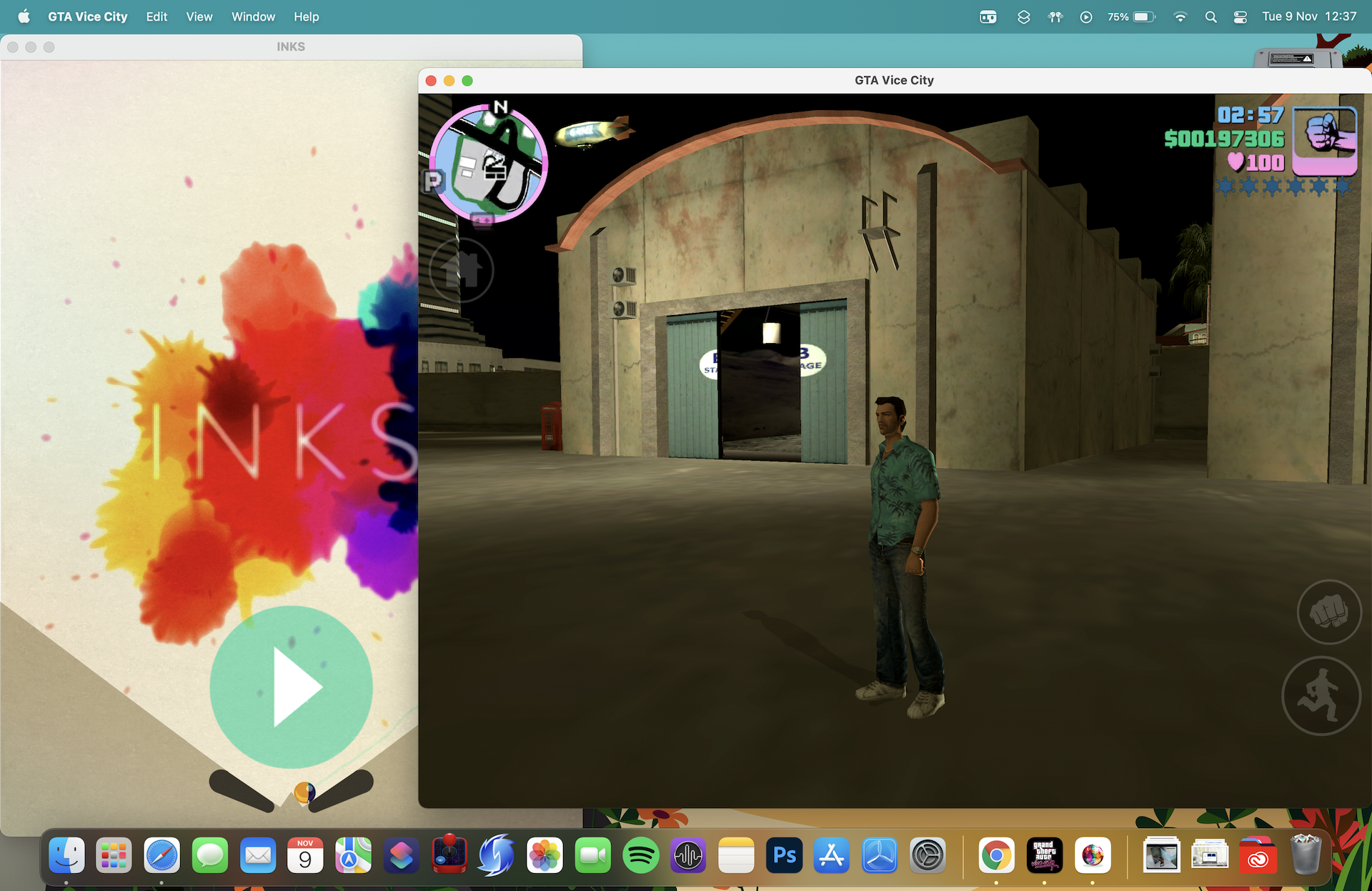Click the Tue 9 Nov 12:37 clock

click(x=1309, y=16)
